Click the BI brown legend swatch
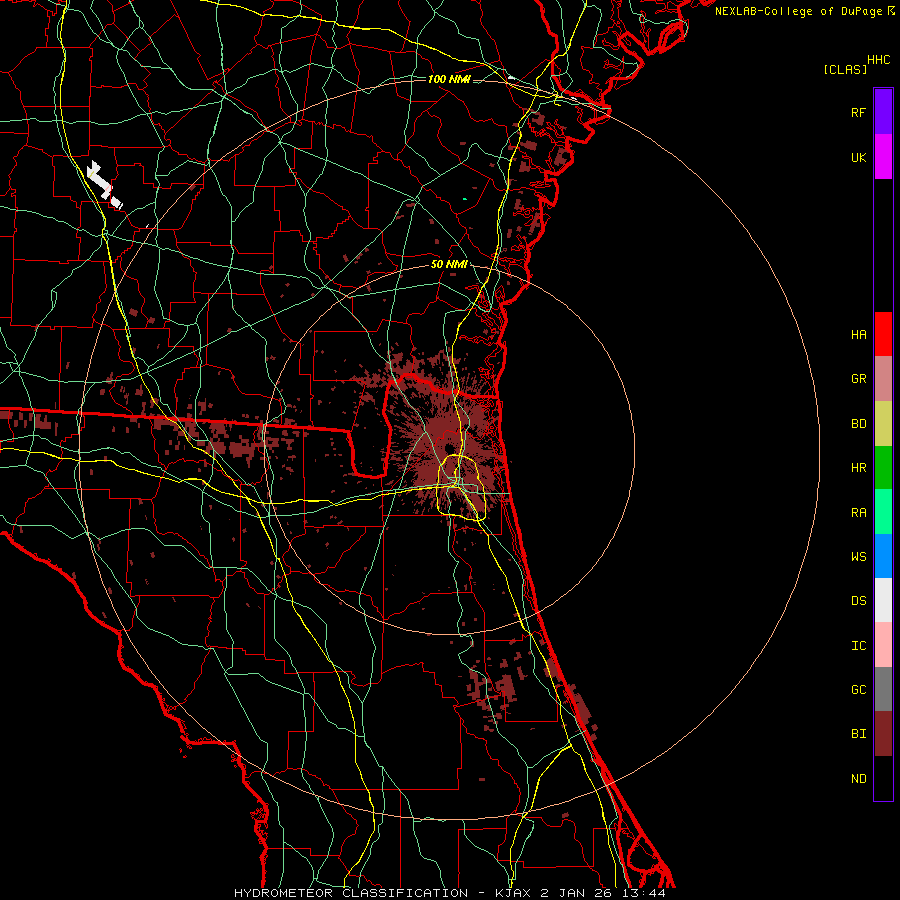Viewport: 900px width, 900px height. click(x=883, y=734)
